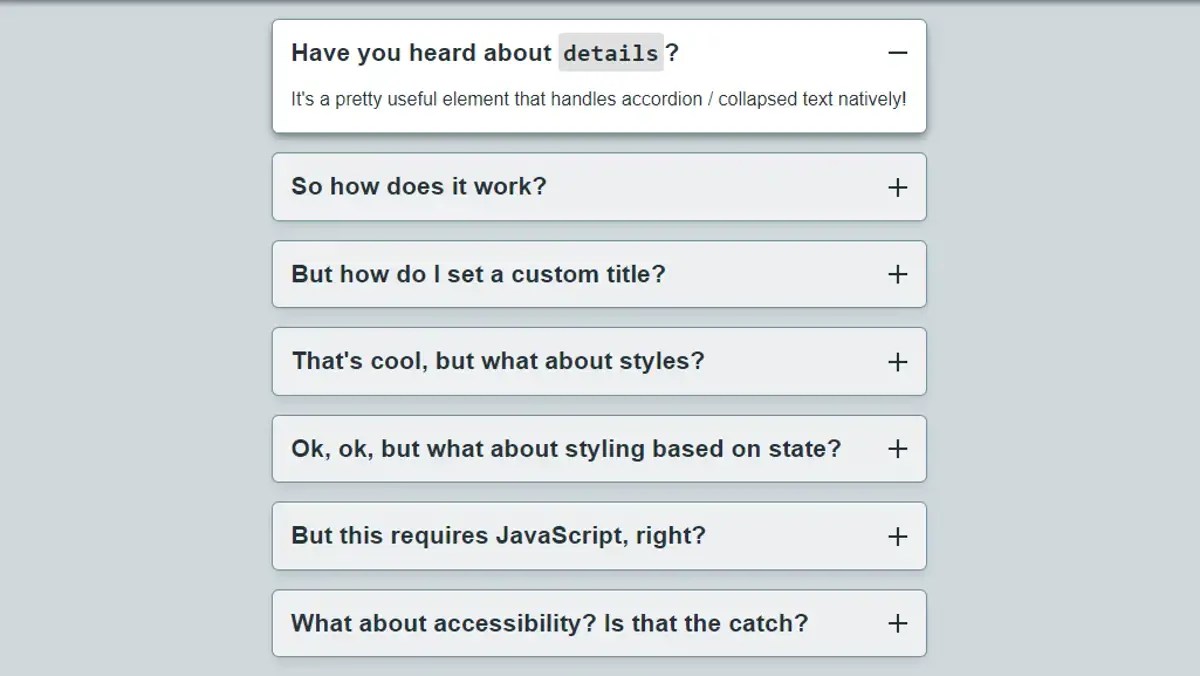Click the 'details' code tag in heading
Viewport: 1200px width, 676px height.
pos(610,53)
